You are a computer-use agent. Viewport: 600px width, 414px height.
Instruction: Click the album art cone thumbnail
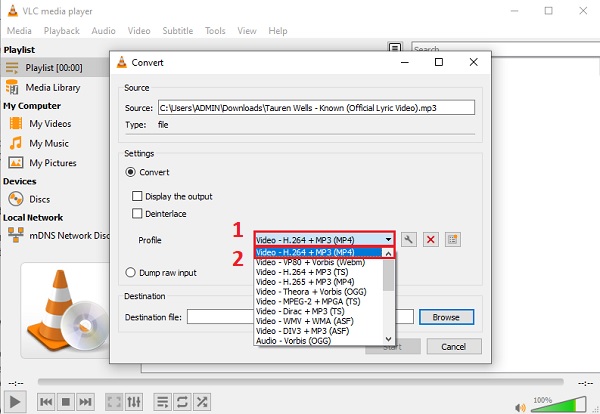tap(66, 310)
